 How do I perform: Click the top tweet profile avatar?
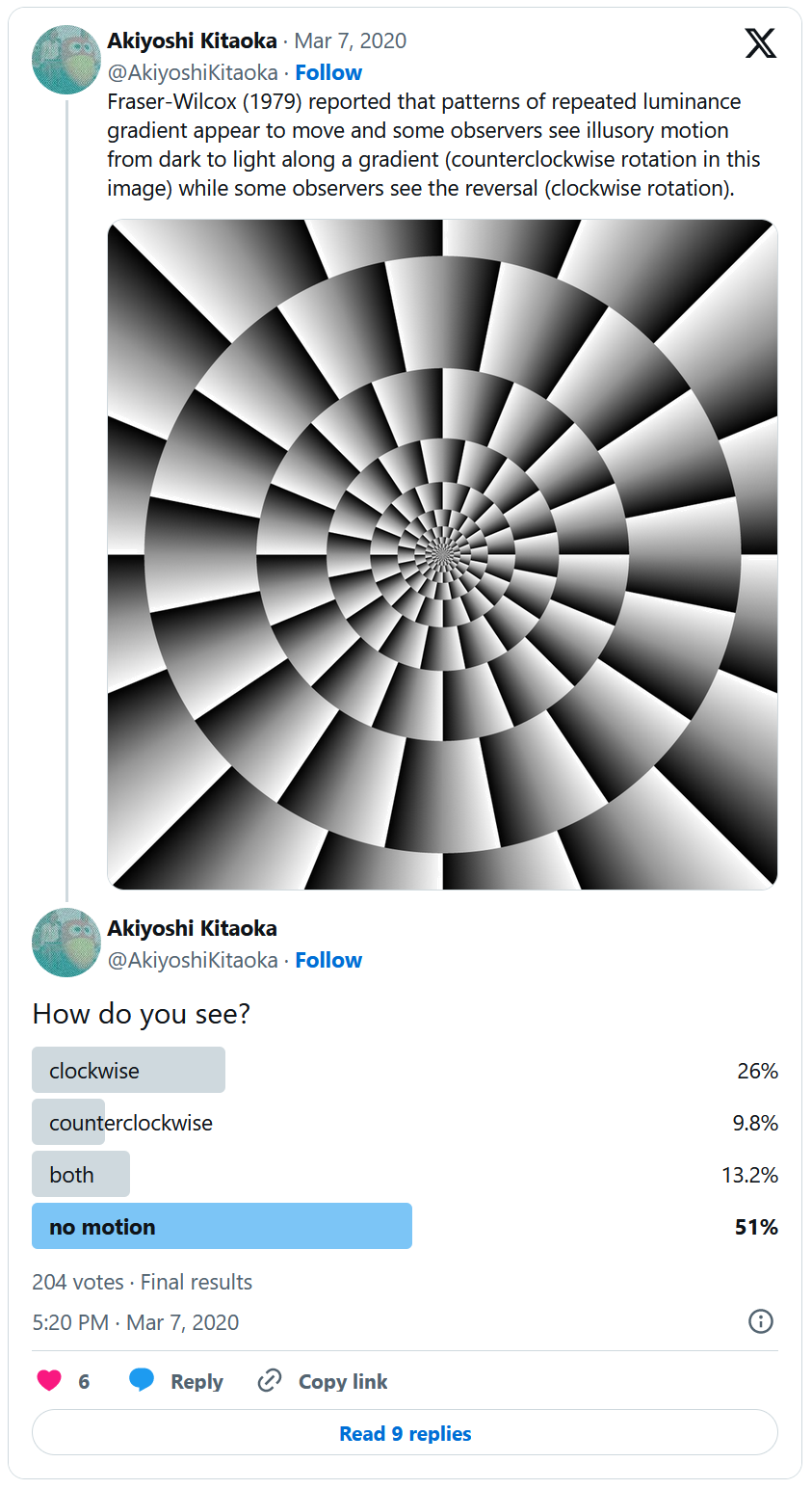point(66,59)
